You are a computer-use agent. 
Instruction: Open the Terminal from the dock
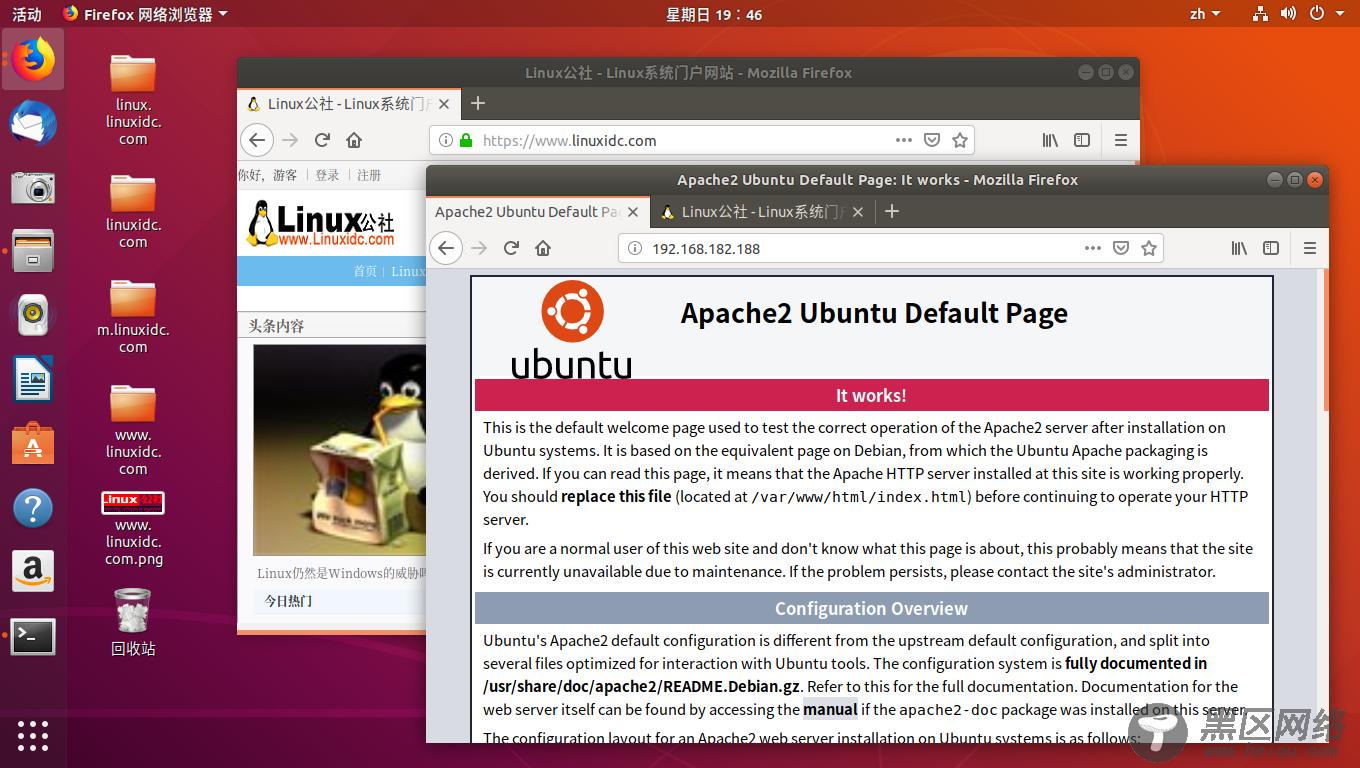33,636
